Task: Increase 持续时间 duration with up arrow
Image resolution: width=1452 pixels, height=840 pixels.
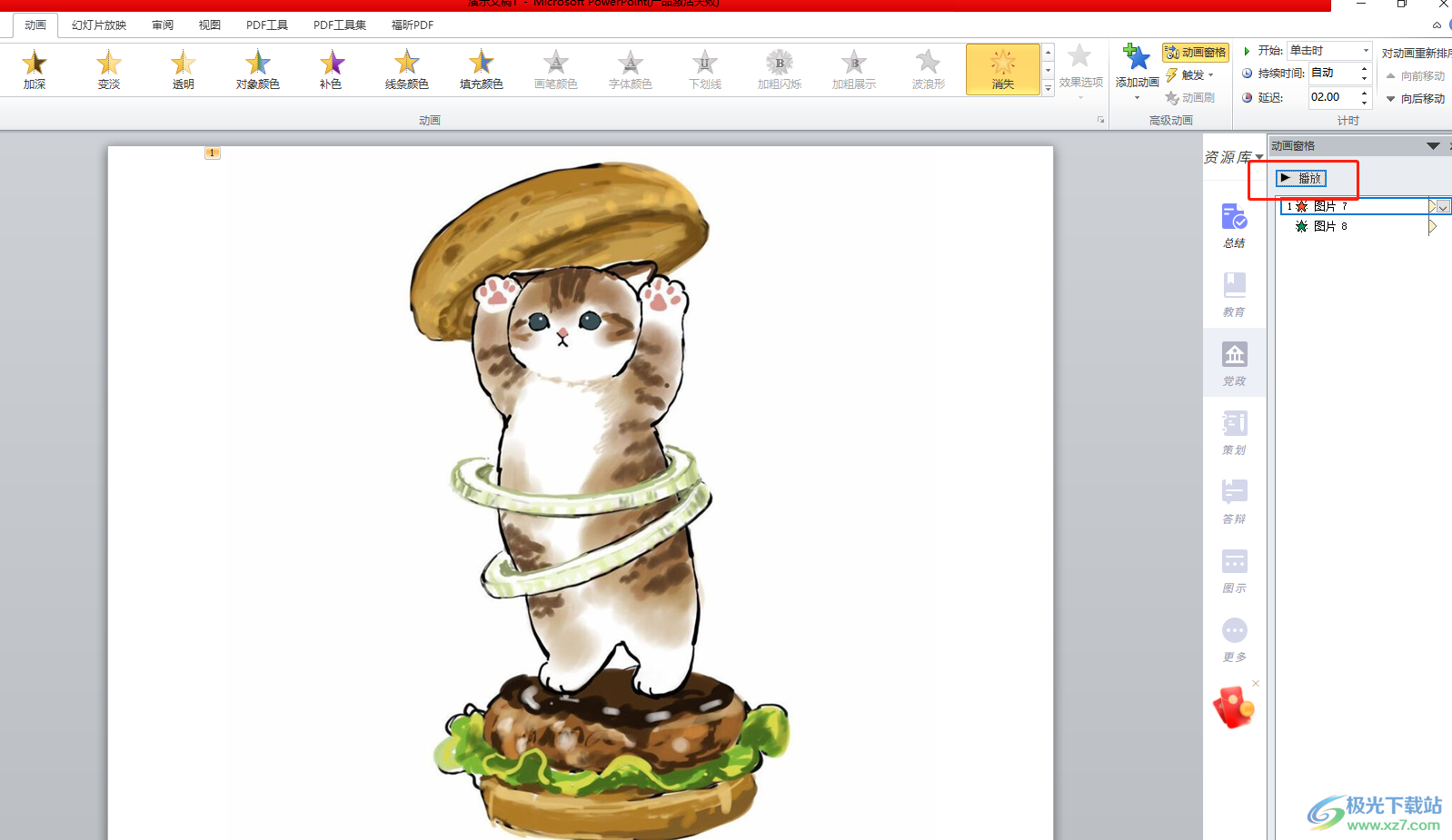Action: pyautogui.click(x=1364, y=68)
